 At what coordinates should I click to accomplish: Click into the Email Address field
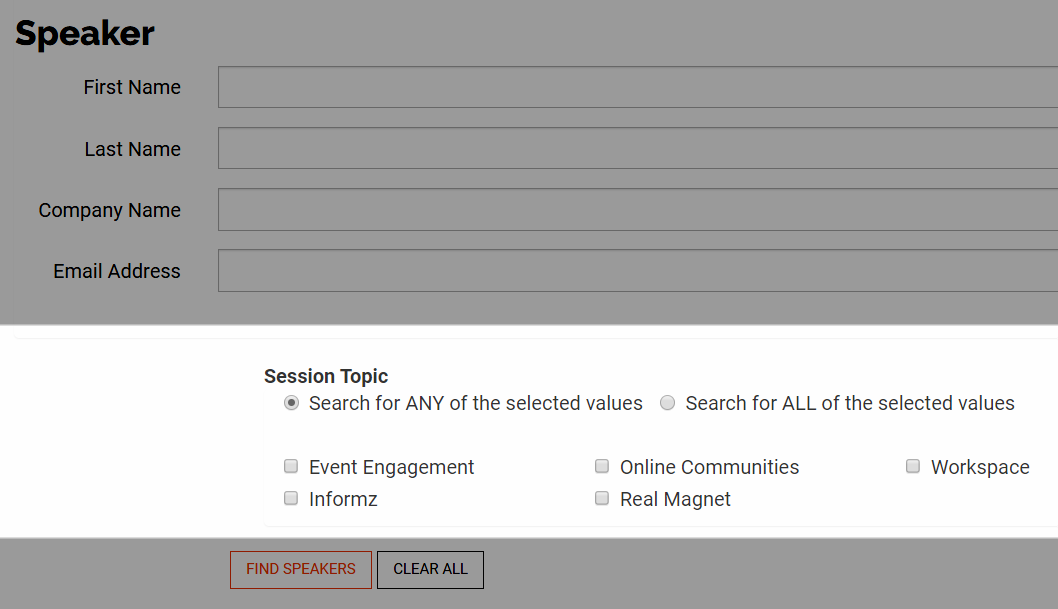638,271
